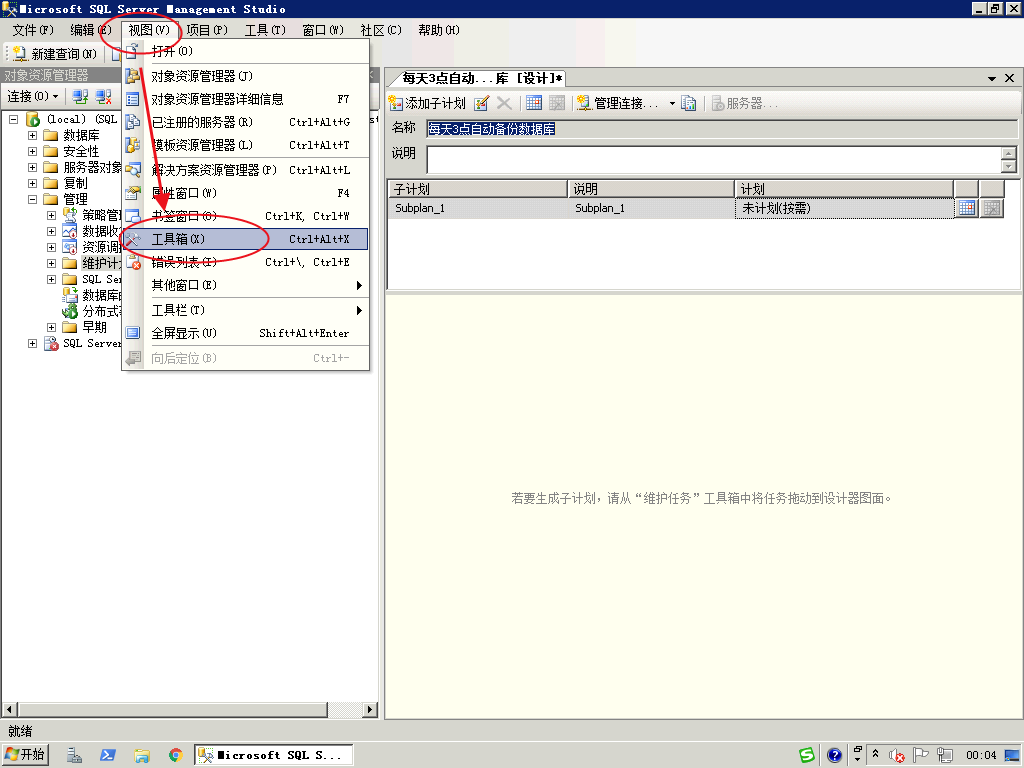The image size is (1024, 768).
Task: Launch Chrome from the taskbar
Action: (175, 756)
